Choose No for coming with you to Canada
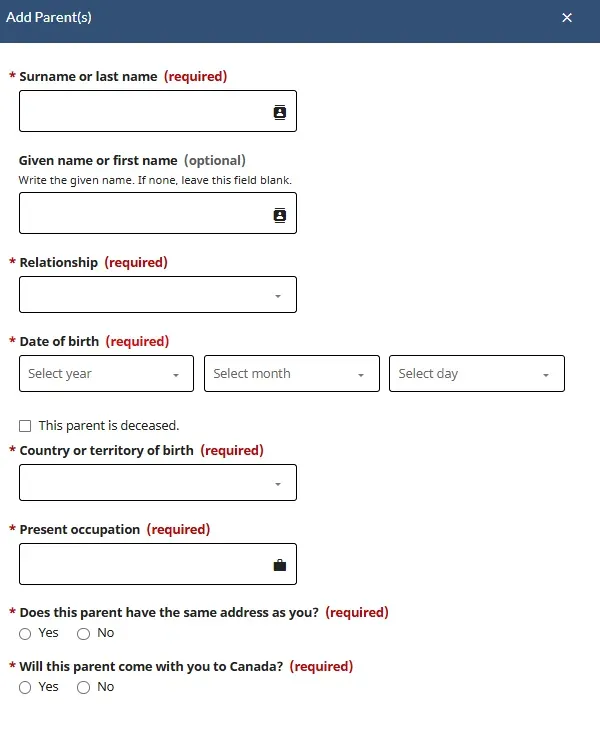Image resolution: width=600 pixels, height=730 pixels. [83, 687]
